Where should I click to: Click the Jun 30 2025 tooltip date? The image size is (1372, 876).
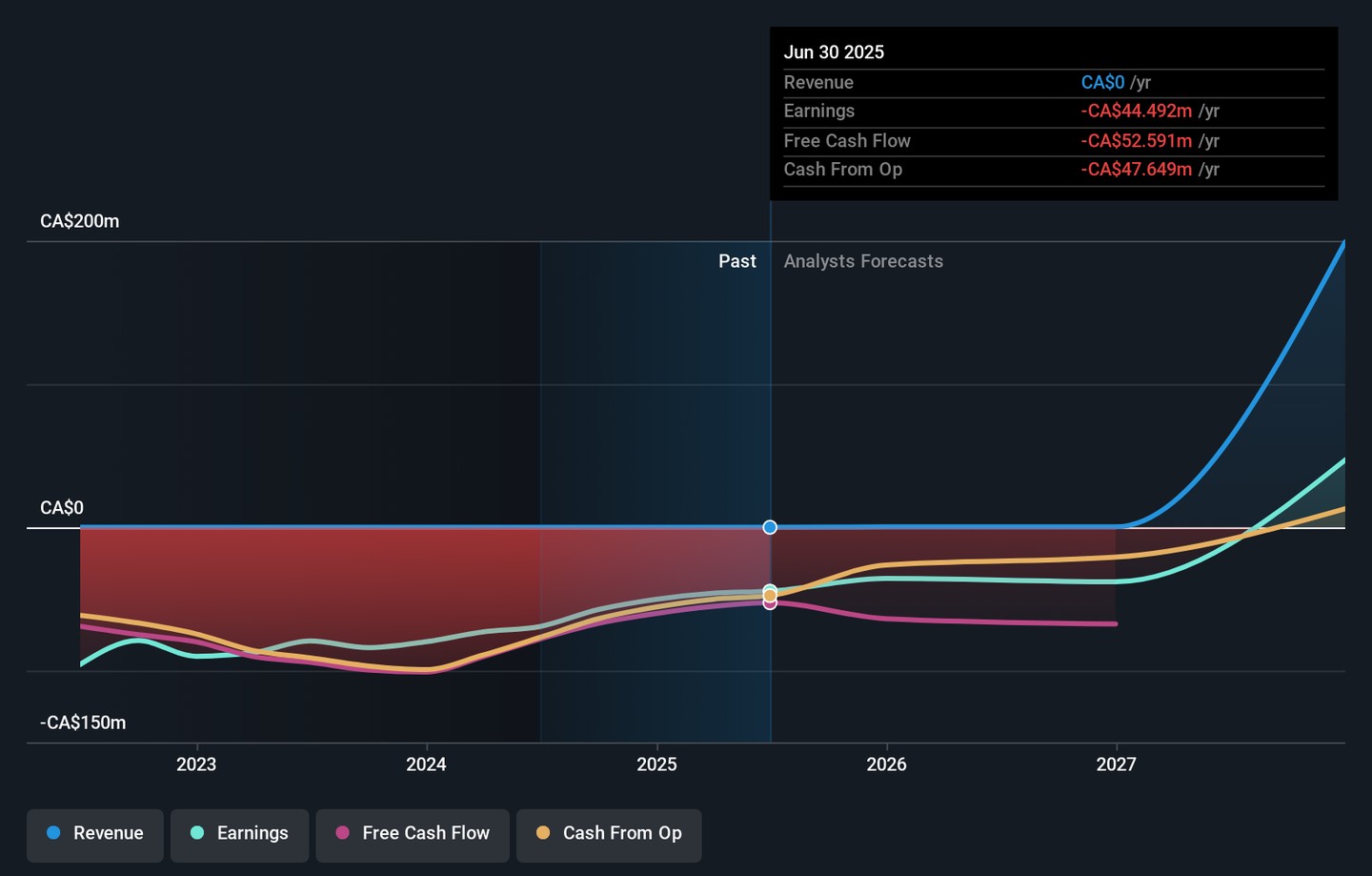(x=834, y=52)
